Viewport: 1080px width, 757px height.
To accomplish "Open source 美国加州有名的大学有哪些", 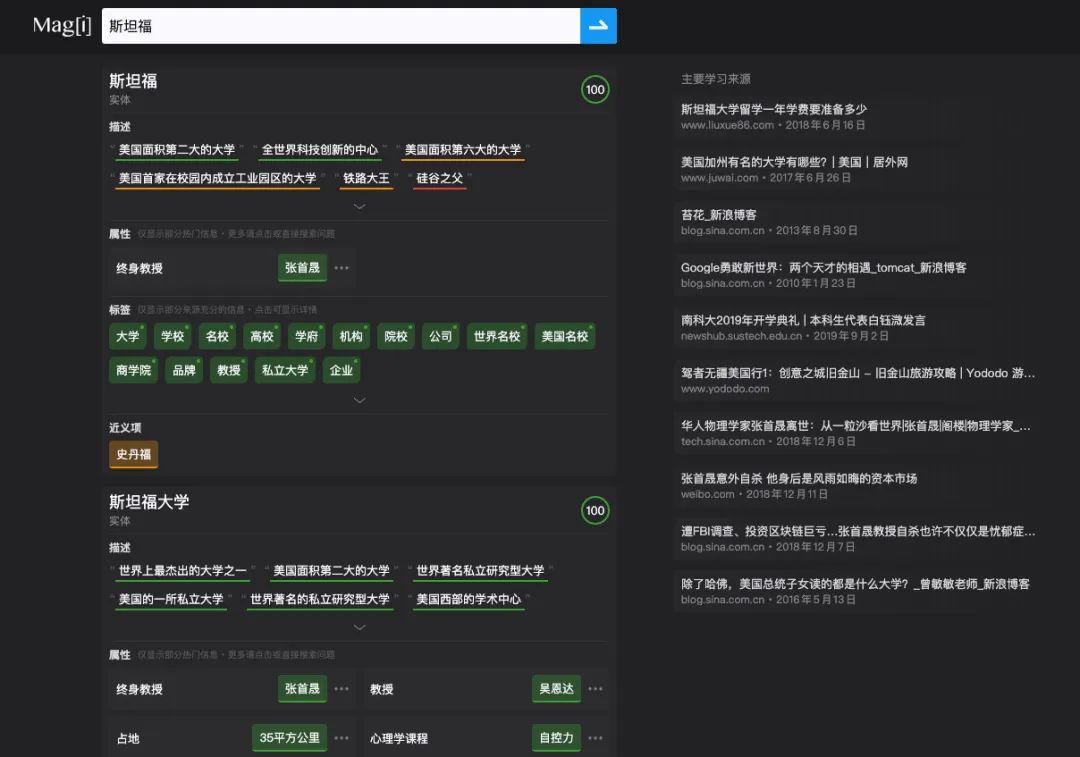I will (794, 163).
